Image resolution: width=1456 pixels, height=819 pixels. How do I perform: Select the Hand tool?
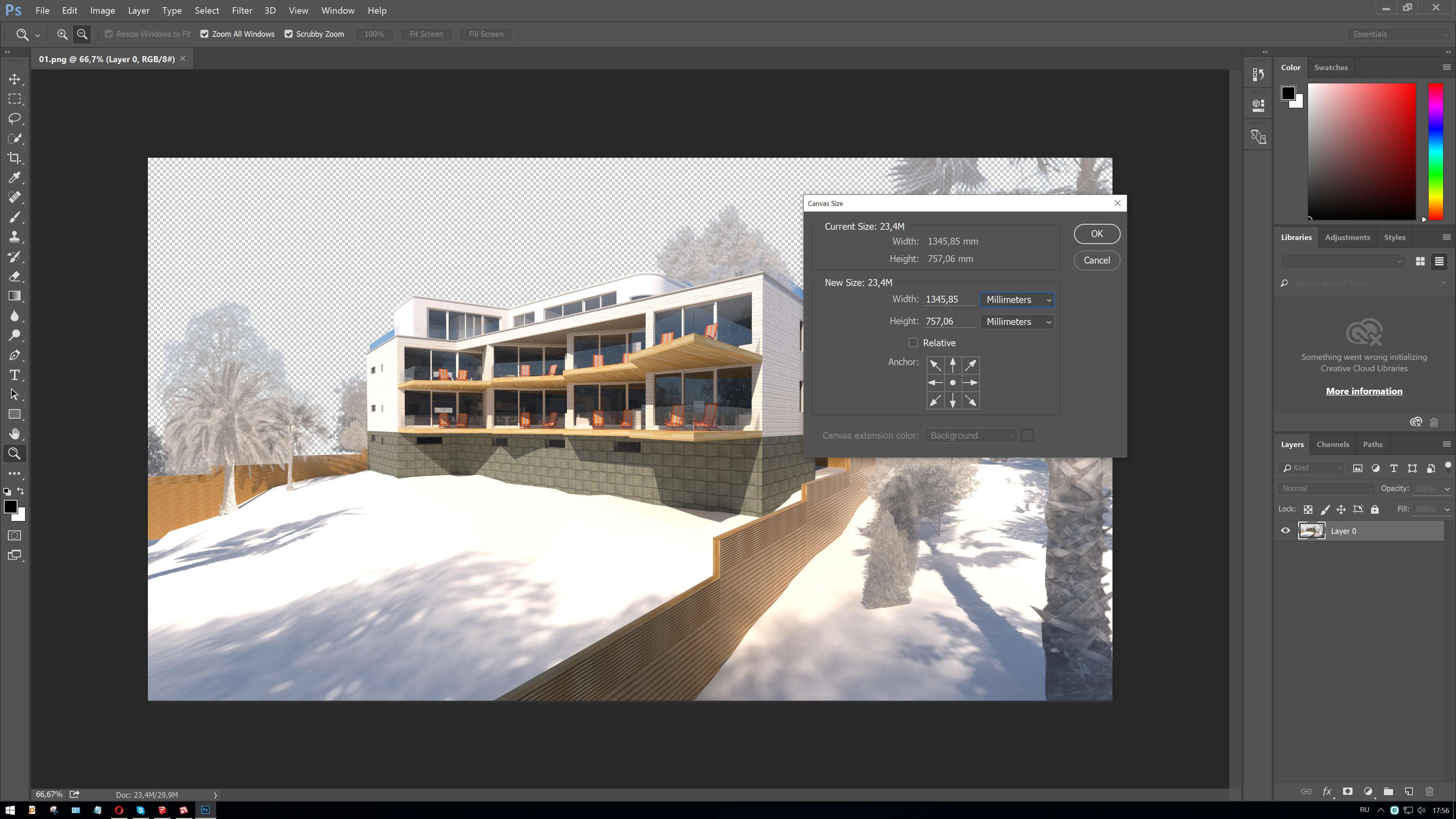[x=15, y=433]
